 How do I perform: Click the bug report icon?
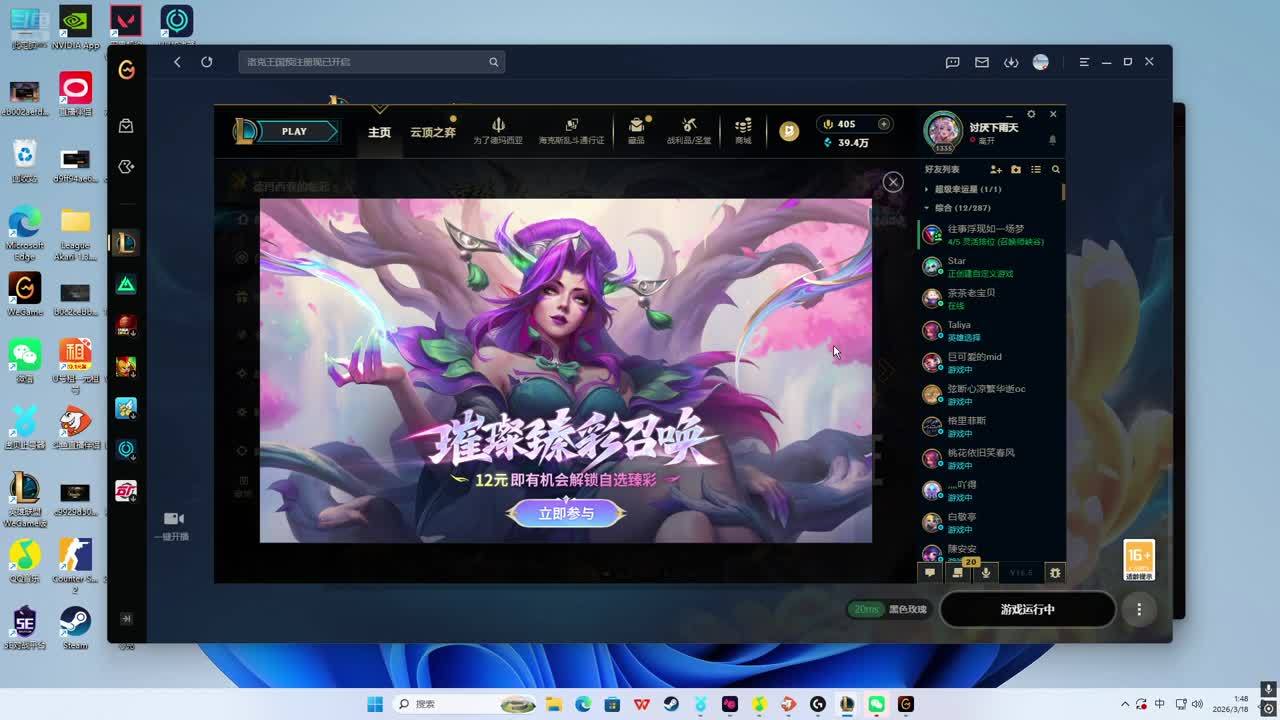click(x=1055, y=573)
